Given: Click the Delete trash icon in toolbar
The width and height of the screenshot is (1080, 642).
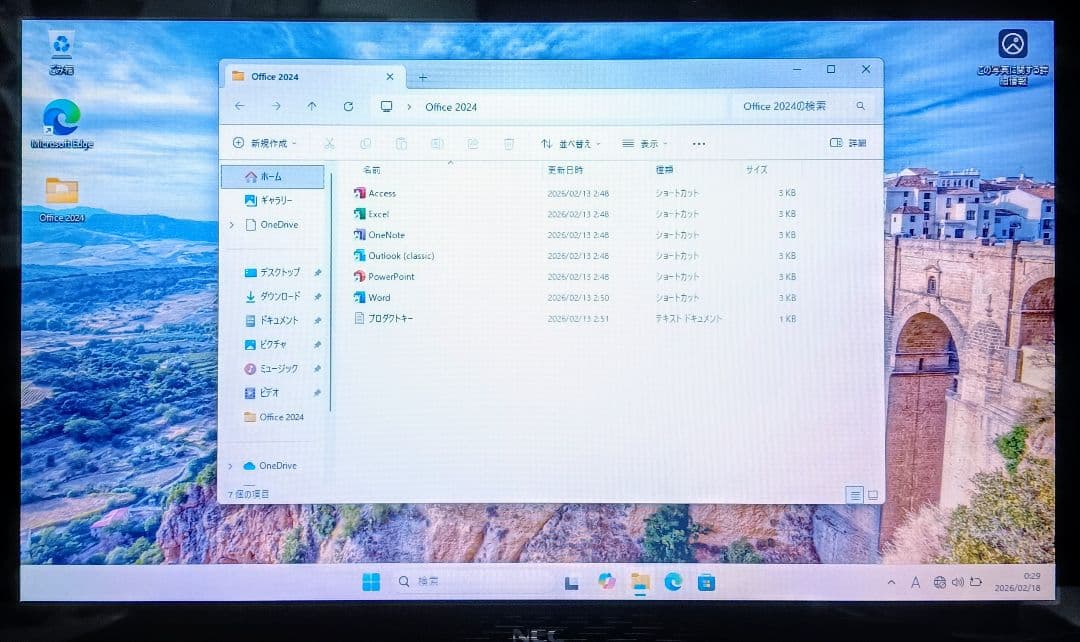Looking at the screenshot, I should (509, 143).
